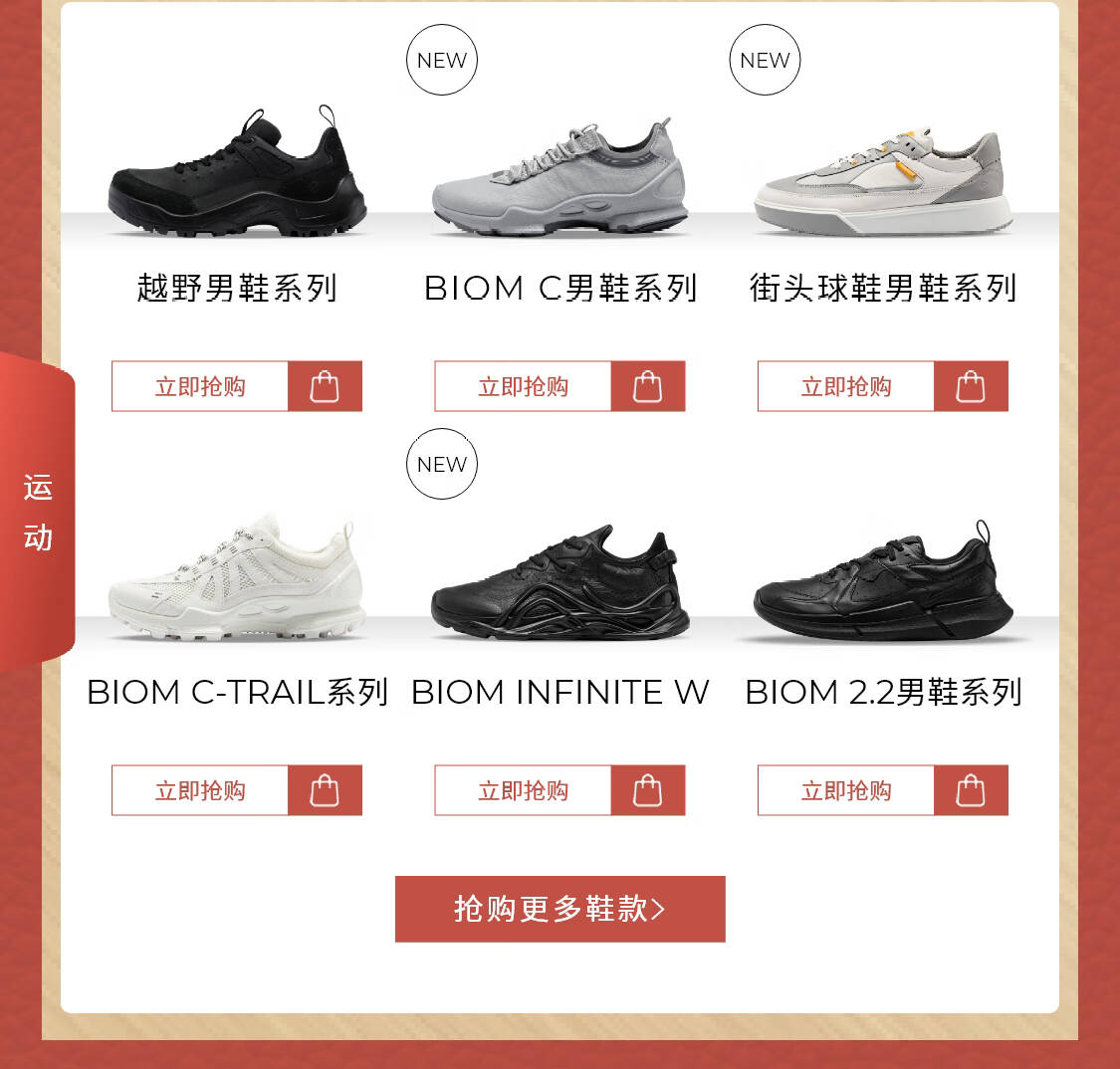Open the grey BIOM C shoe image
1120x1069 pixels.
click(560, 177)
